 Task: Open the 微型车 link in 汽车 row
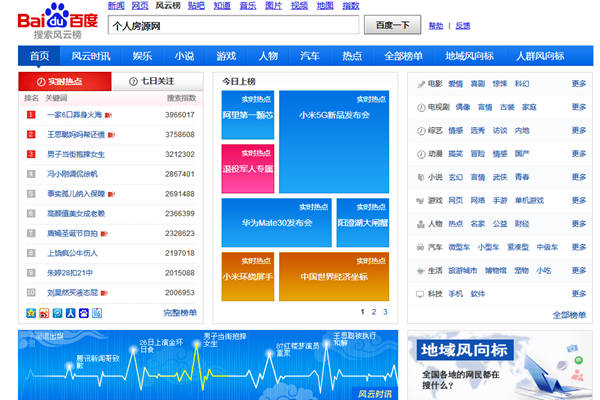coord(459,247)
